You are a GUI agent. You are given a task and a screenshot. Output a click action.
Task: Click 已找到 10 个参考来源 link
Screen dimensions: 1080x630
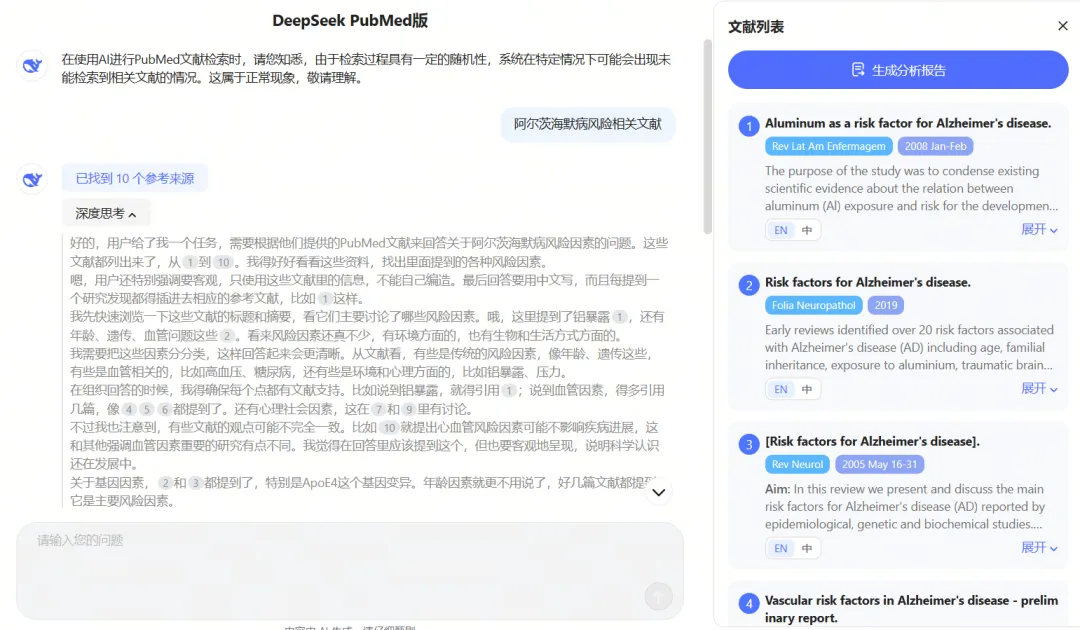click(134, 178)
